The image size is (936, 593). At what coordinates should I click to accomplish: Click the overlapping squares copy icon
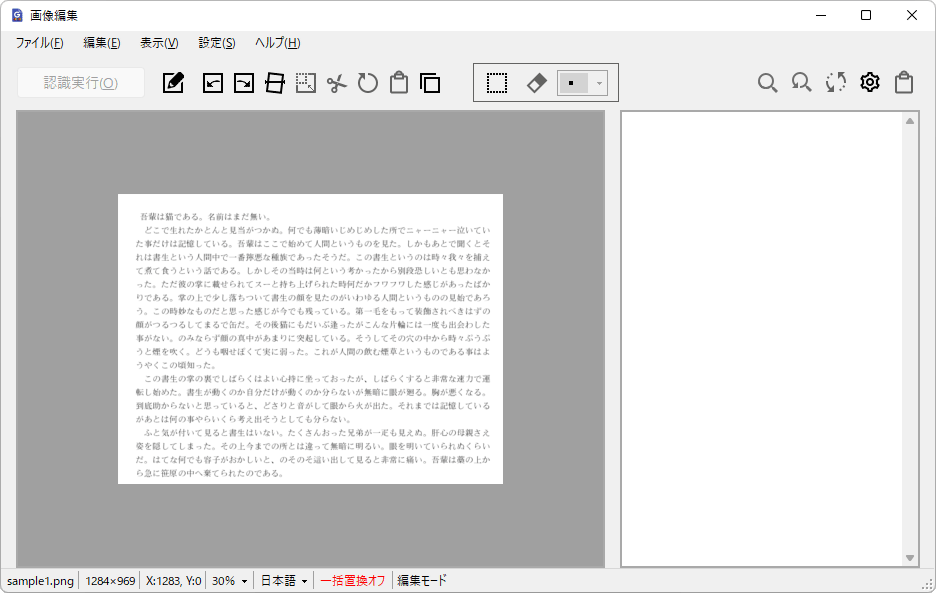coord(430,82)
